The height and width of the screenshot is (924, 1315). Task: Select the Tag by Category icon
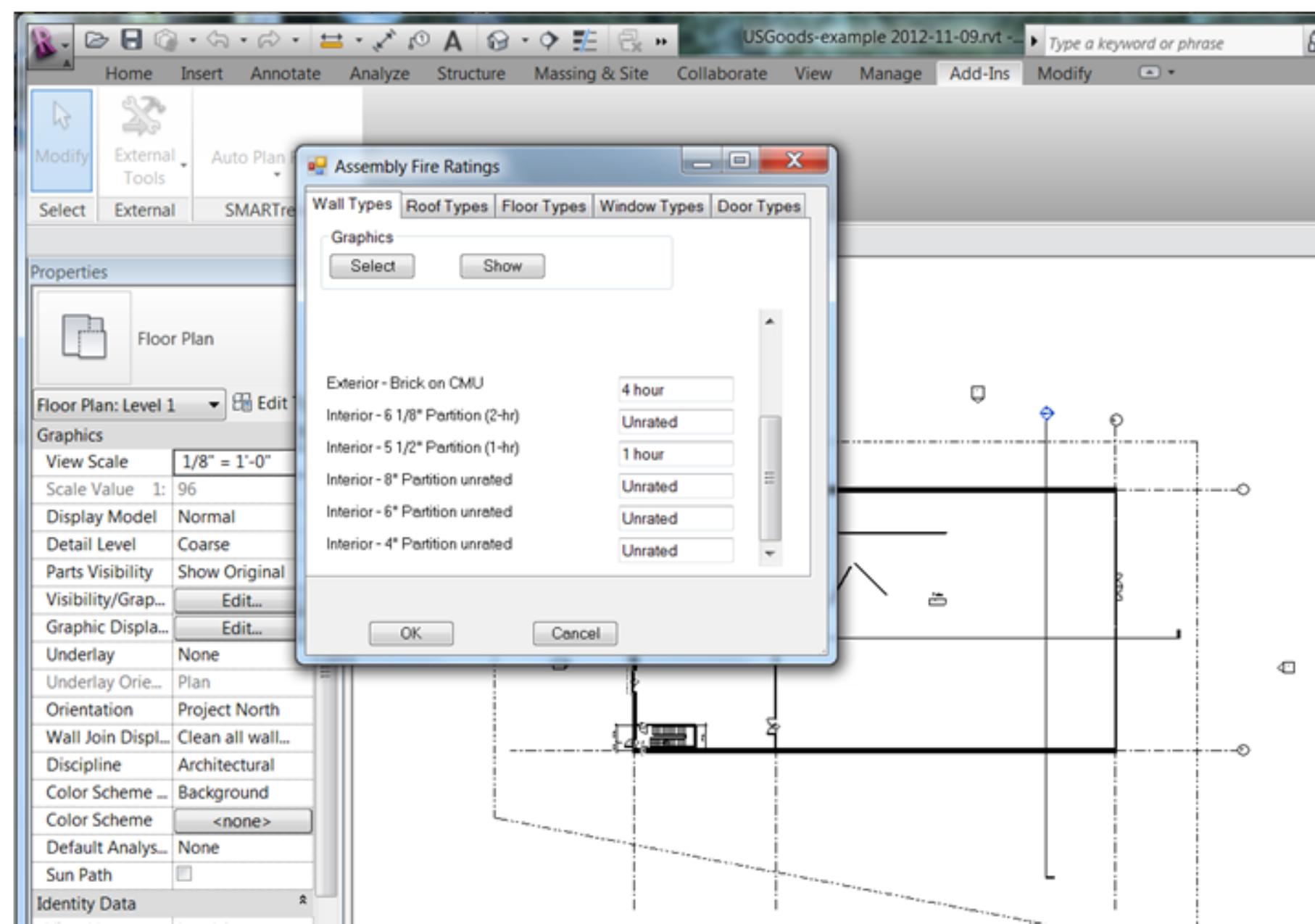(418, 41)
